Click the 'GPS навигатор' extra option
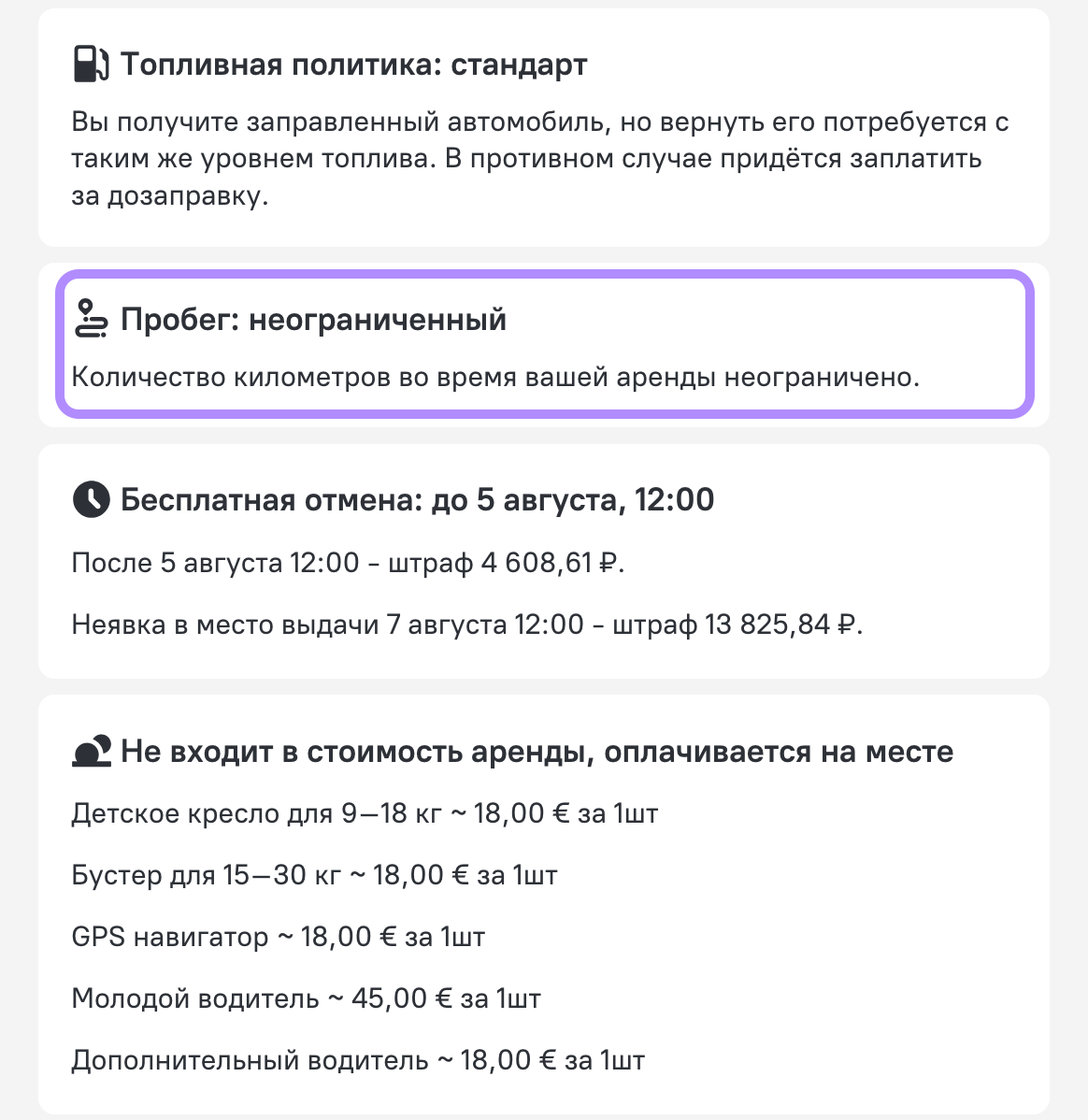Viewport: 1088px width, 1120px height. [169, 937]
